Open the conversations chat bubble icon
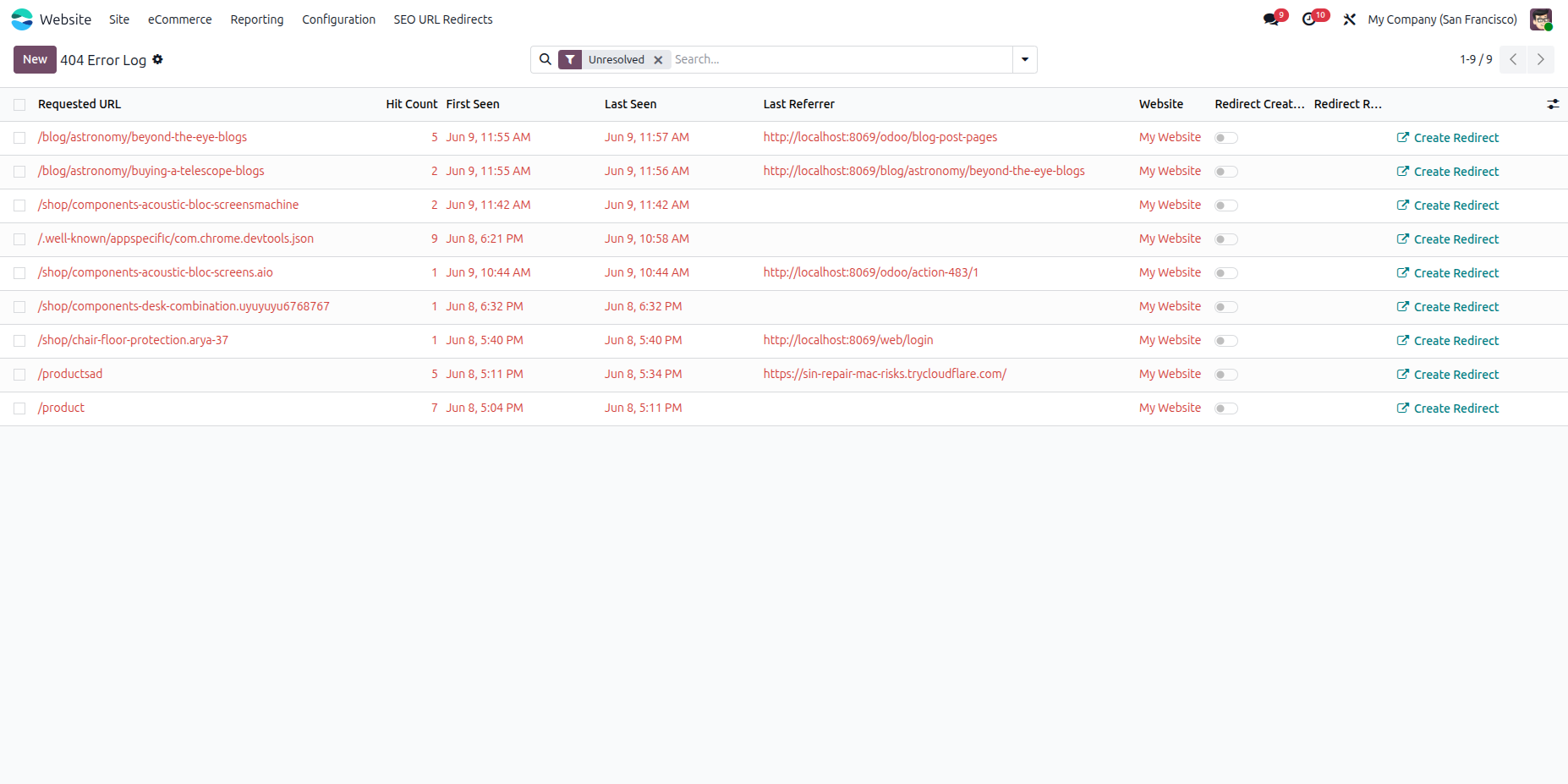The image size is (1568, 784). point(1271,19)
